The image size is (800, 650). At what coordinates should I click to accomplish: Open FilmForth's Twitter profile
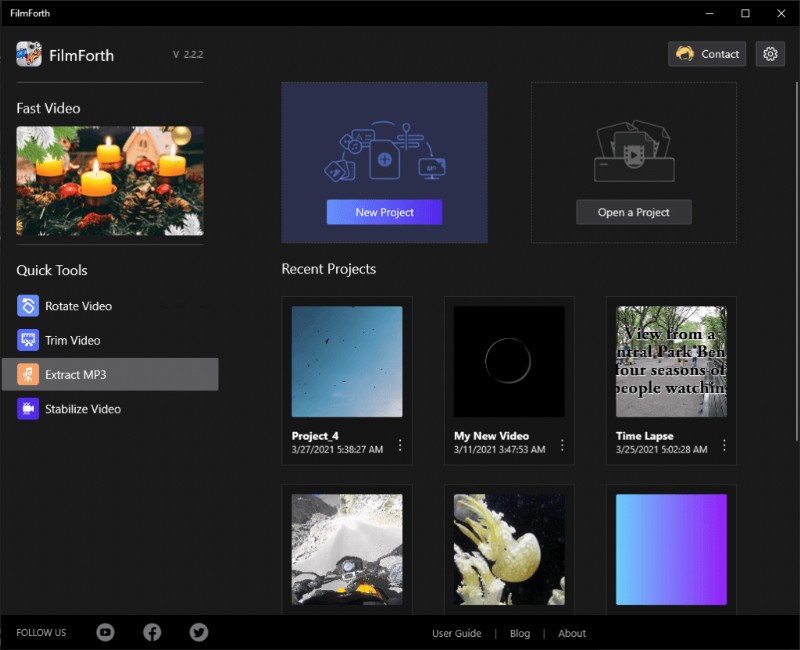coord(198,632)
